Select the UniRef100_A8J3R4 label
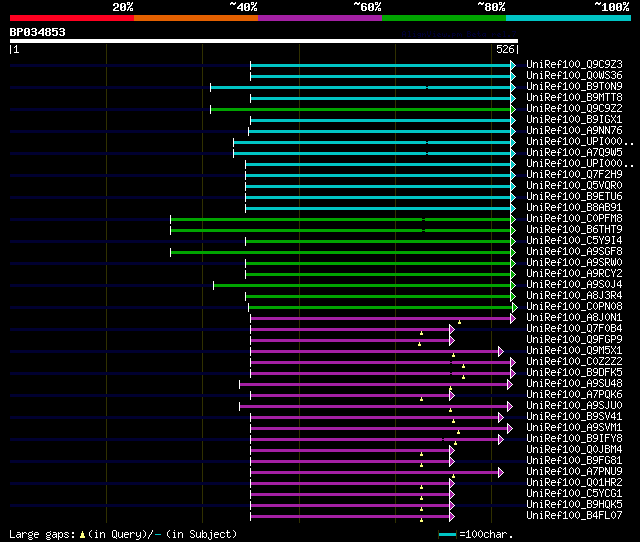640x542 pixels. [x=574, y=296]
